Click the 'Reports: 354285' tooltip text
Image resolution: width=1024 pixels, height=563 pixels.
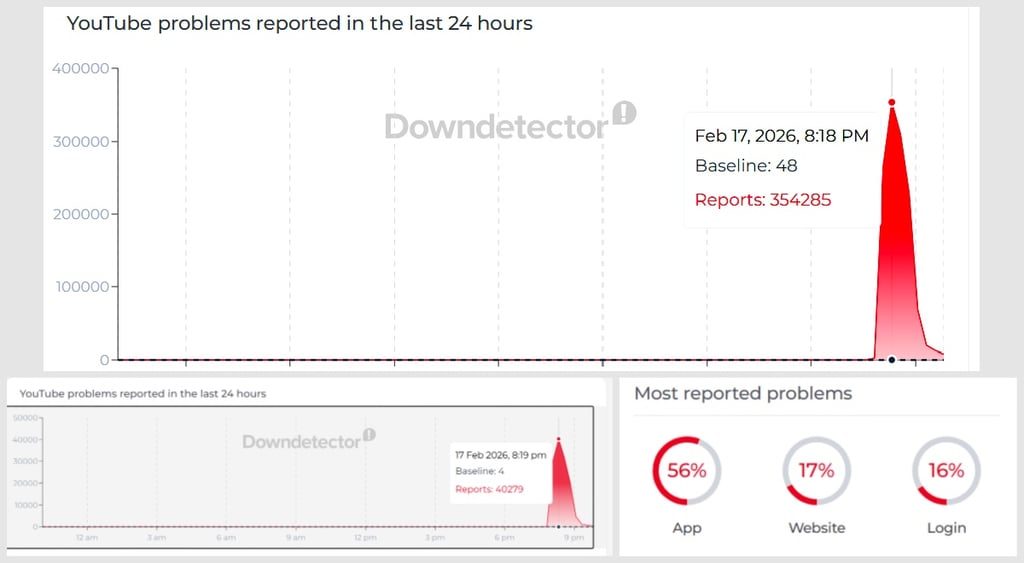(x=763, y=200)
